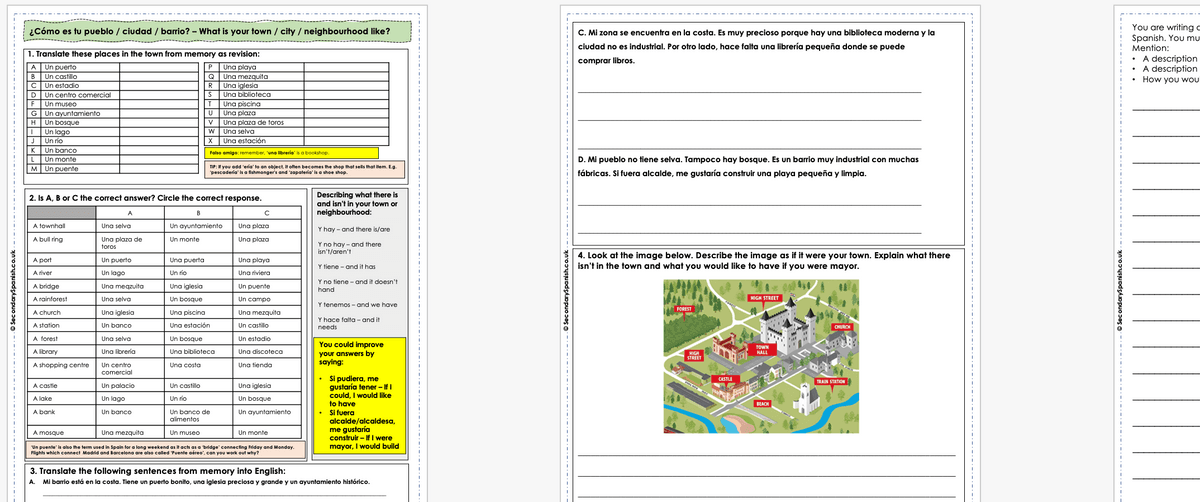Circle 'Un palacio' in the castle row

pyautogui.click(x=117, y=385)
